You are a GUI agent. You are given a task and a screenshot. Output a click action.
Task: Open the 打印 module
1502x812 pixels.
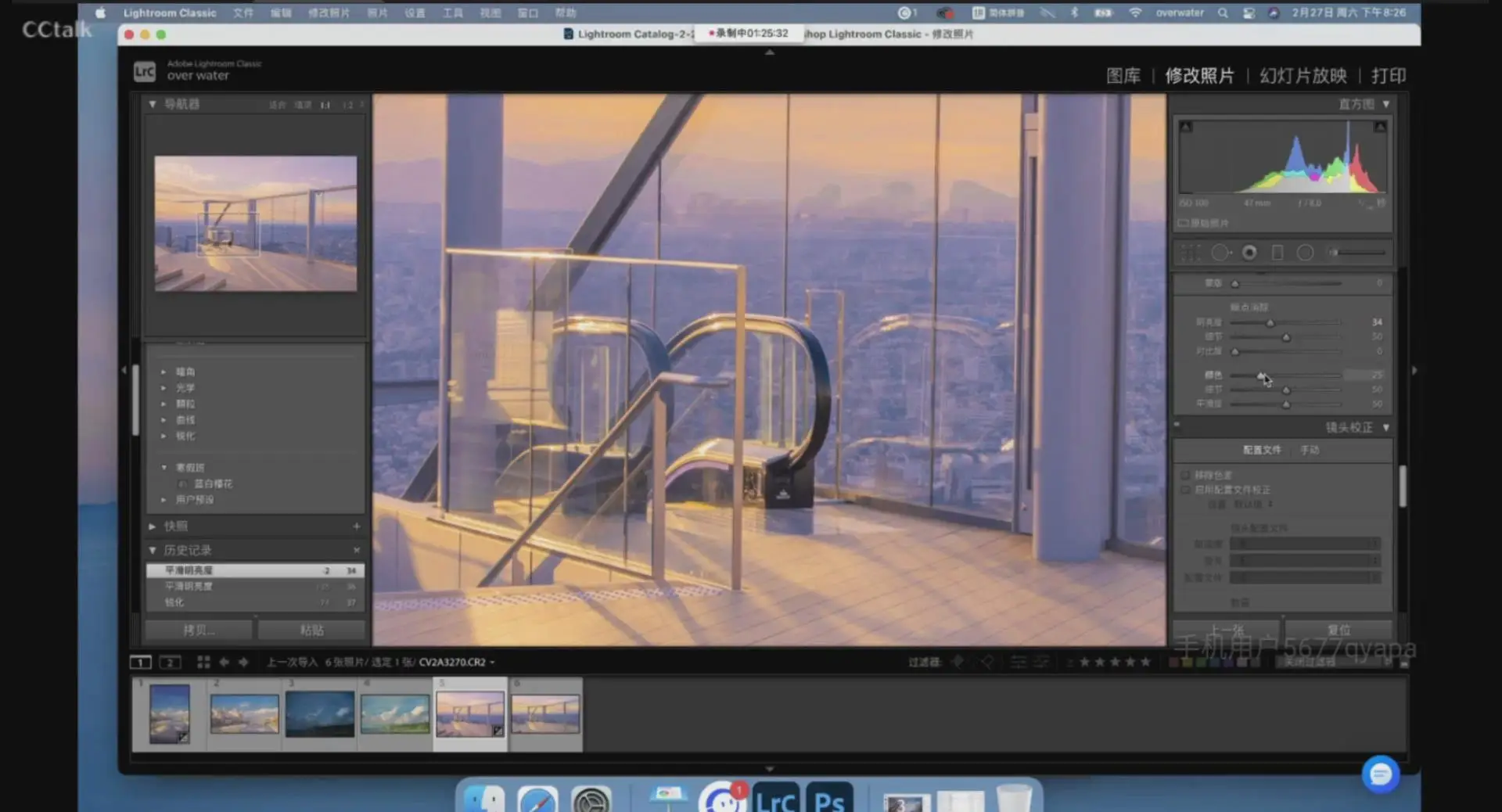click(x=1389, y=76)
